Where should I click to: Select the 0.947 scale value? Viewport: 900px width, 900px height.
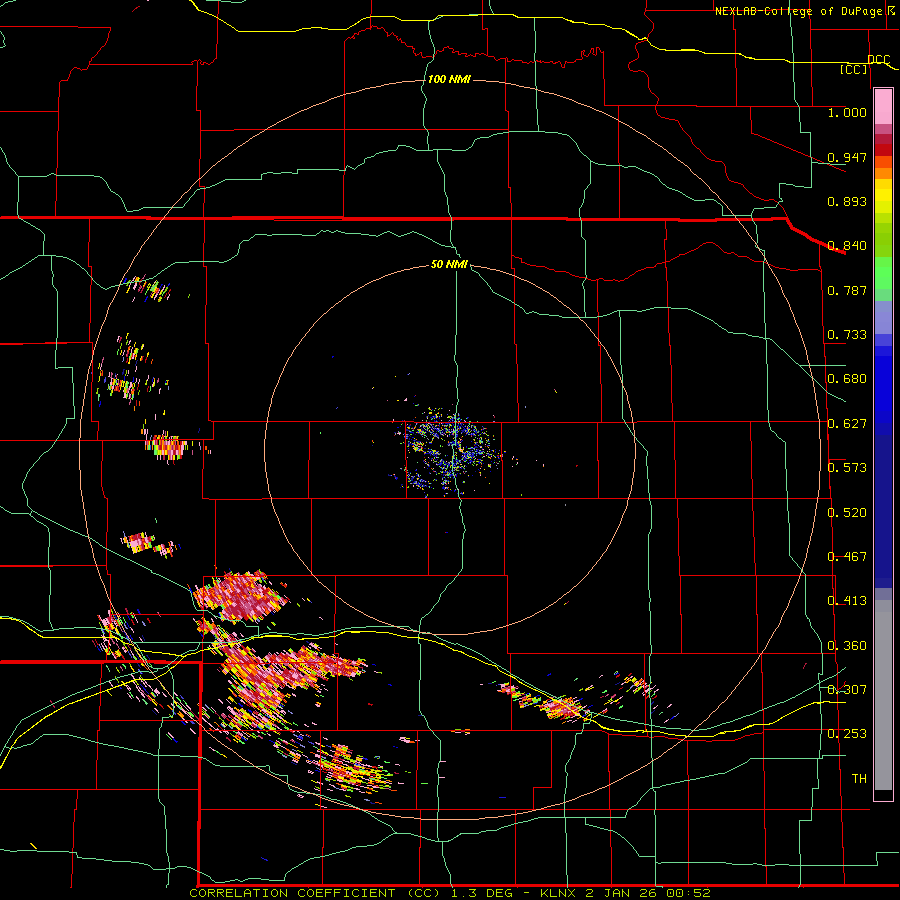tap(847, 157)
